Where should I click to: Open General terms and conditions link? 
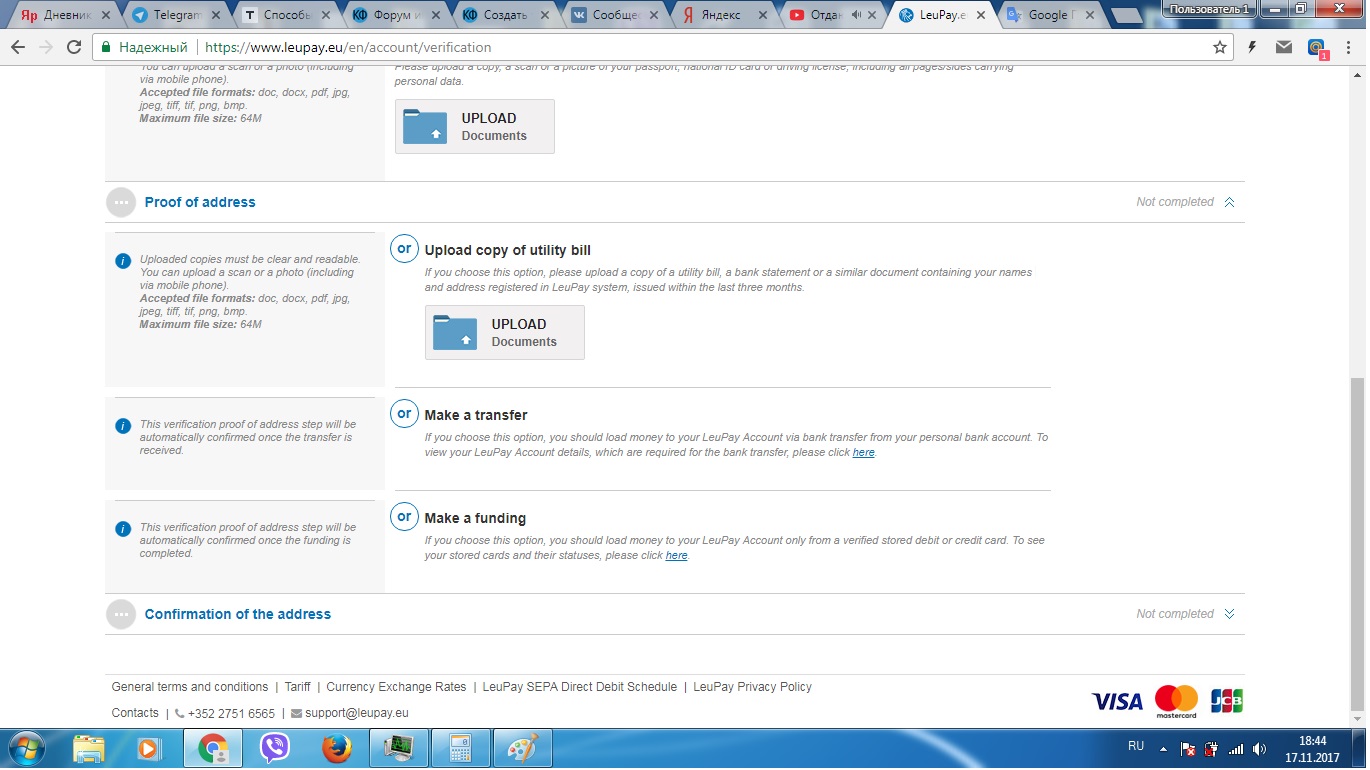[x=190, y=687]
